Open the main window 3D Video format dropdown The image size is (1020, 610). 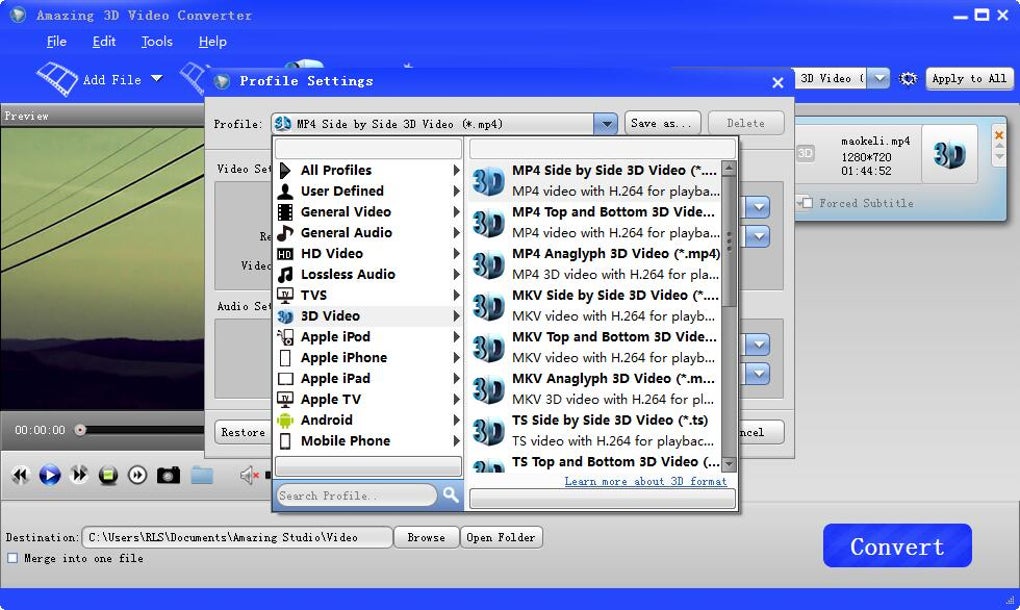click(879, 79)
